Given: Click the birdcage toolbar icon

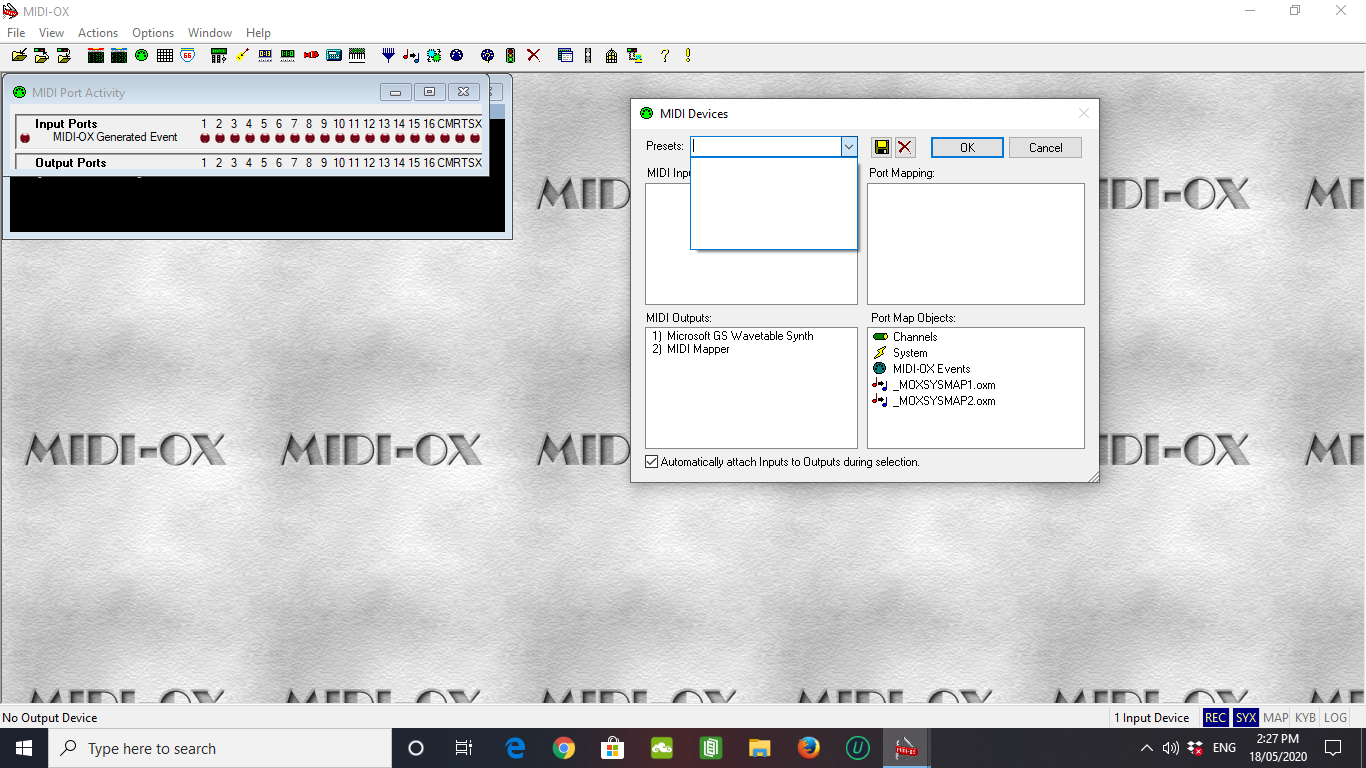Looking at the screenshot, I should click(611, 56).
